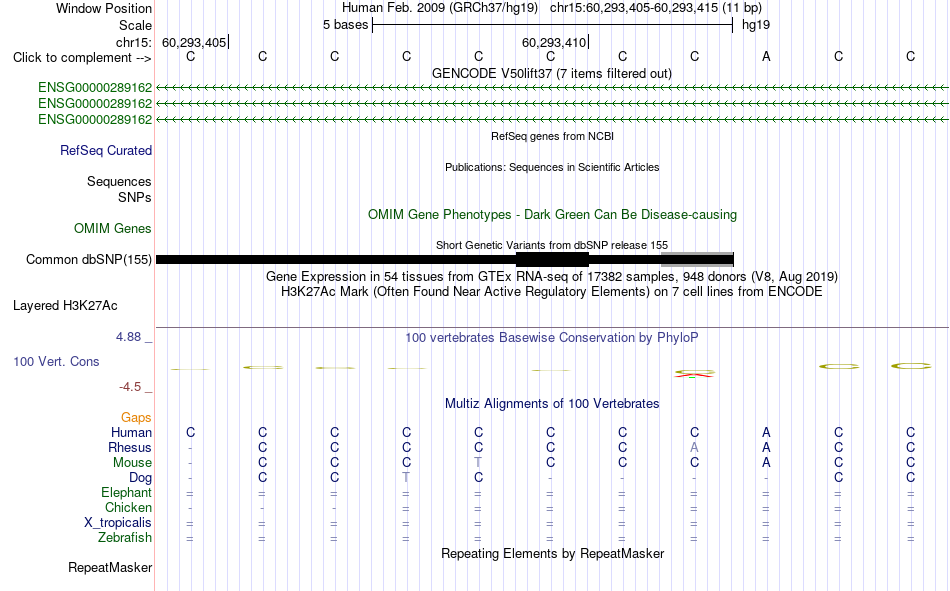This screenshot has width=950, height=591.
Task: Click the 60,293,405 position label
Action: 194,42
